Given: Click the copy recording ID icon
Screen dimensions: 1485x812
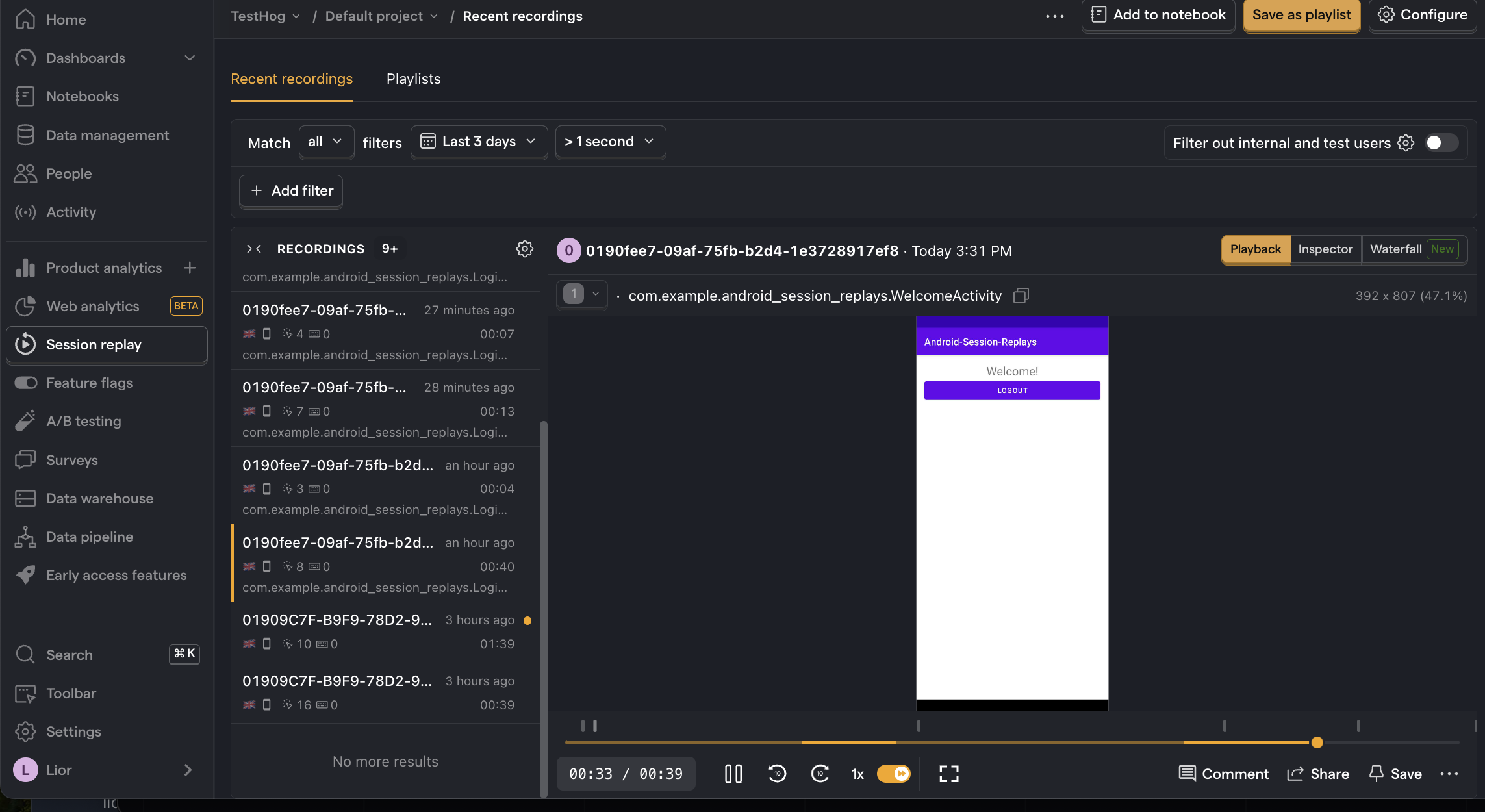Looking at the screenshot, I should pyautogui.click(x=1021, y=295).
